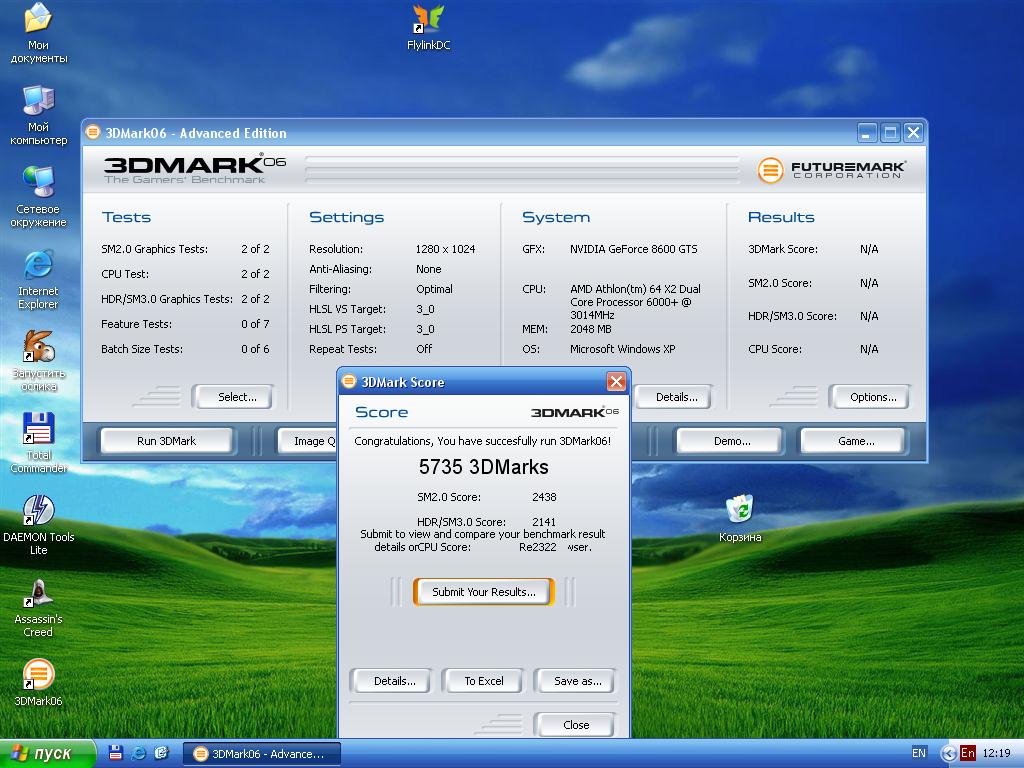Viewport: 1024px width, 768px height.
Task: Open the FlylinkDC desktop shortcut
Action: [x=428, y=20]
